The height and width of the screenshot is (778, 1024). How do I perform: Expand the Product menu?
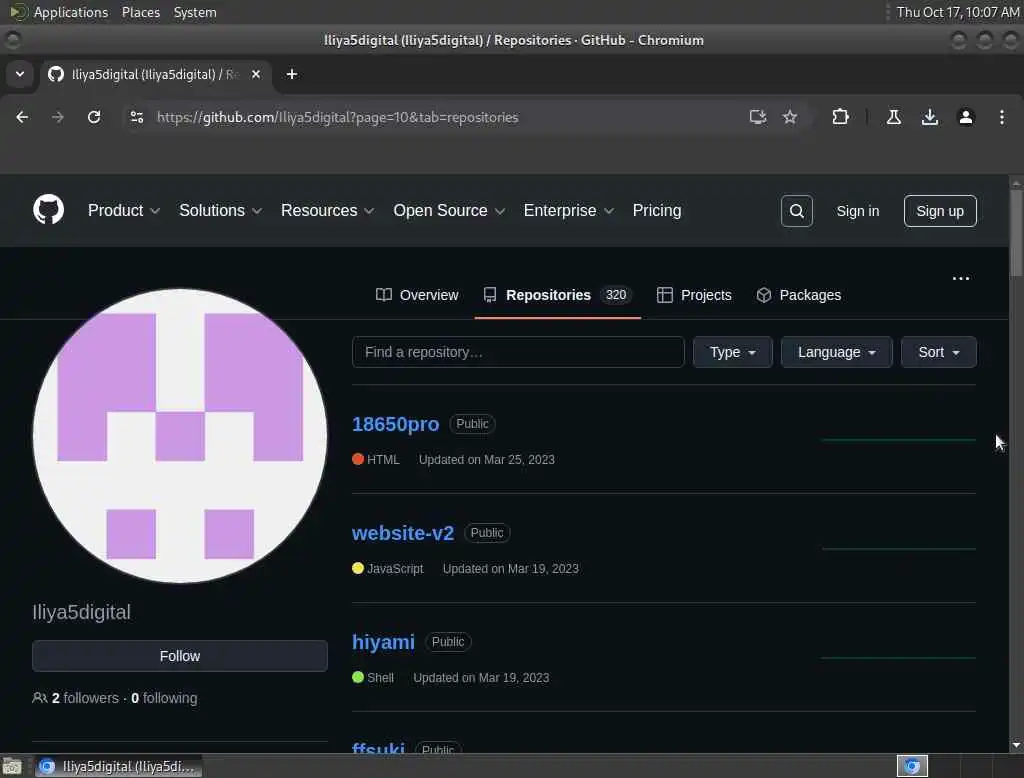[x=123, y=210]
